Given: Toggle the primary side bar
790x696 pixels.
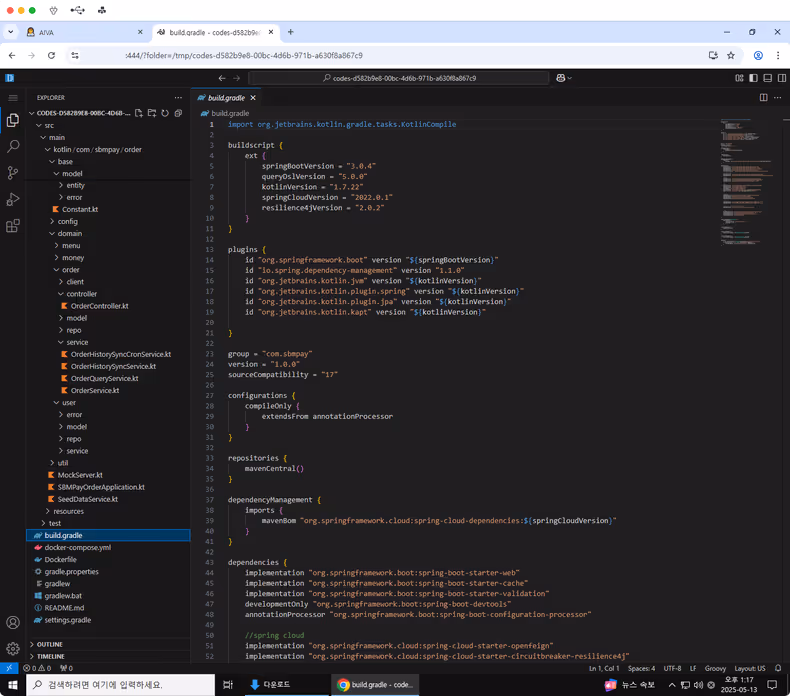Looking at the screenshot, I should [753, 78].
